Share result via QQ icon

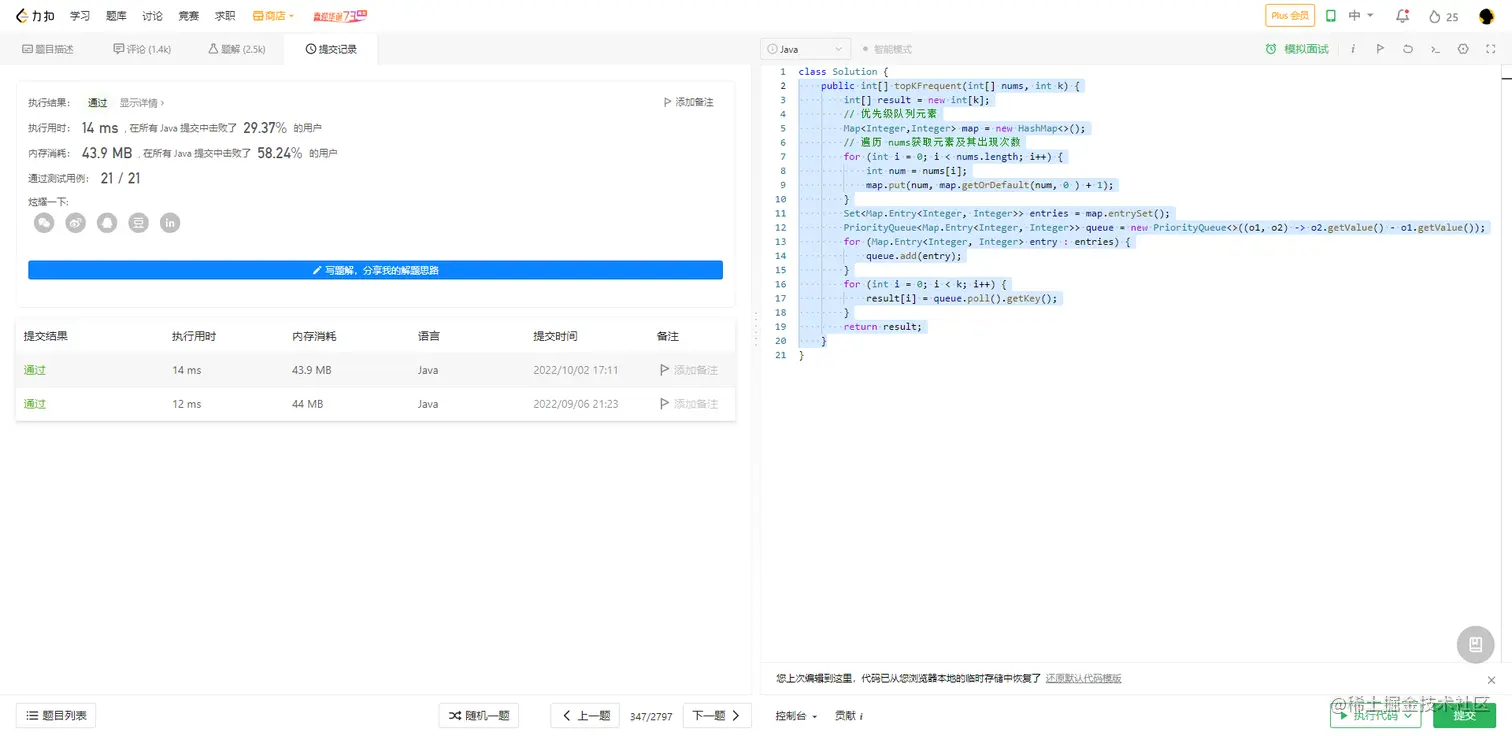[107, 223]
